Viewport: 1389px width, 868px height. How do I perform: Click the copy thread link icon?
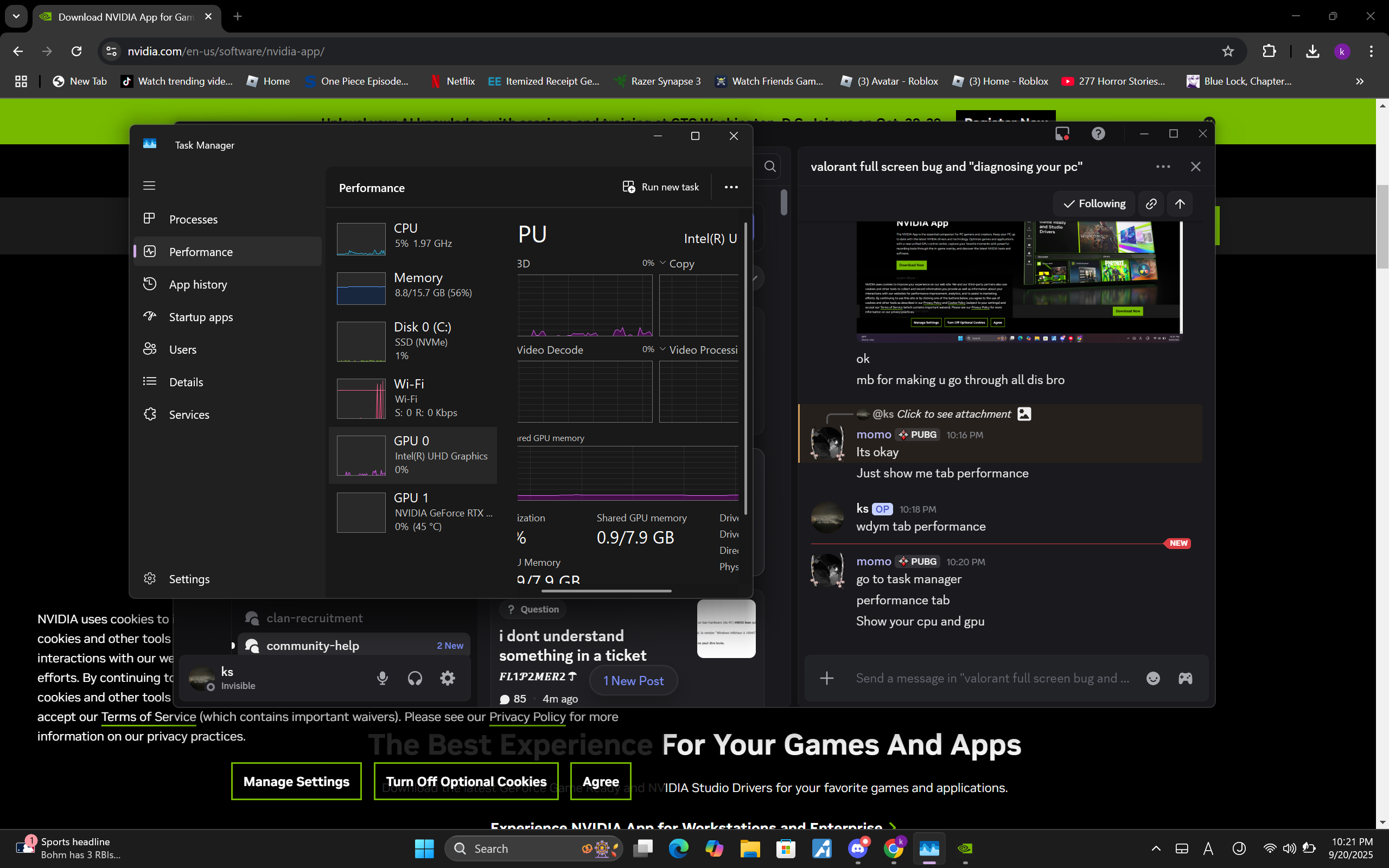coord(1151,204)
